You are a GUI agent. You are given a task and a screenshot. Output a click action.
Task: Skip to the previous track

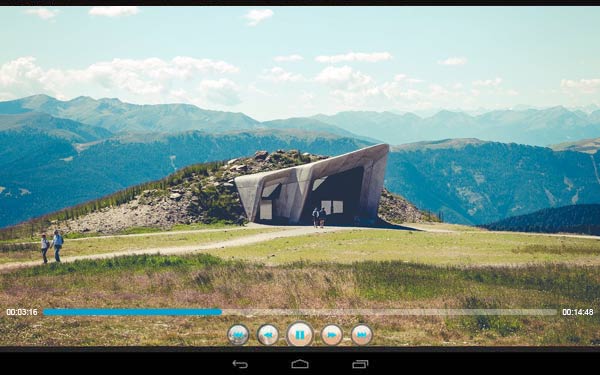point(238,335)
